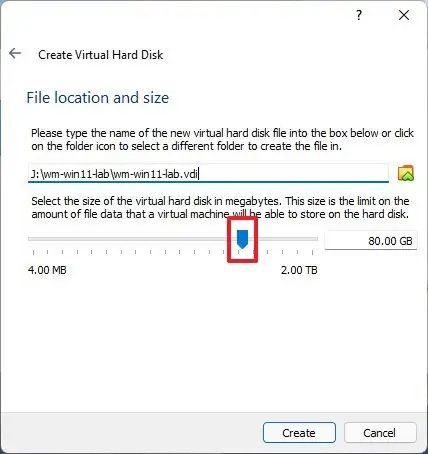The width and height of the screenshot is (428, 454).
Task: Click into the wm-win11-lab.vdi file path field
Action: click(x=208, y=174)
